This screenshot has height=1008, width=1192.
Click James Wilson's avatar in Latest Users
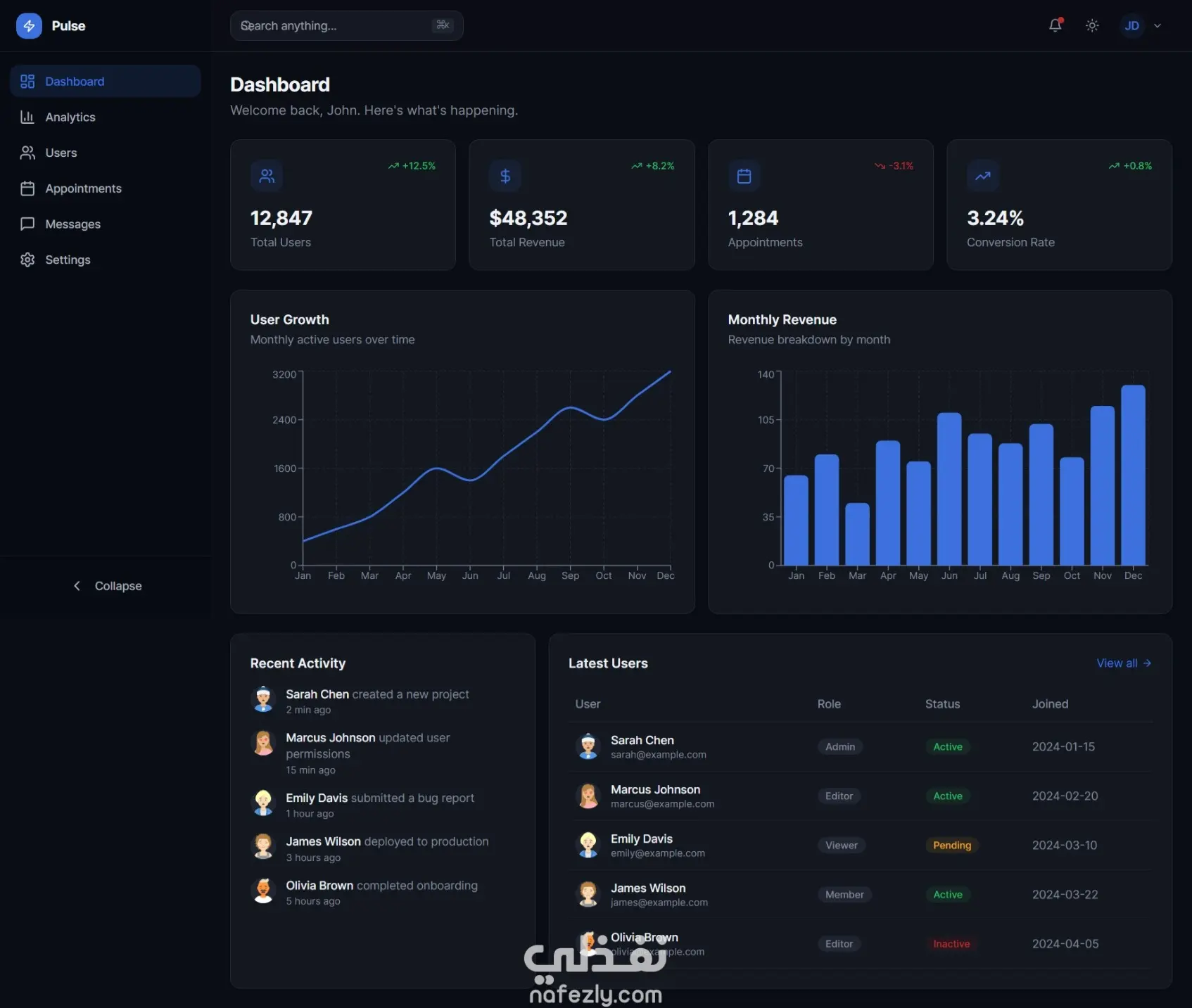[x=588, y=894]
